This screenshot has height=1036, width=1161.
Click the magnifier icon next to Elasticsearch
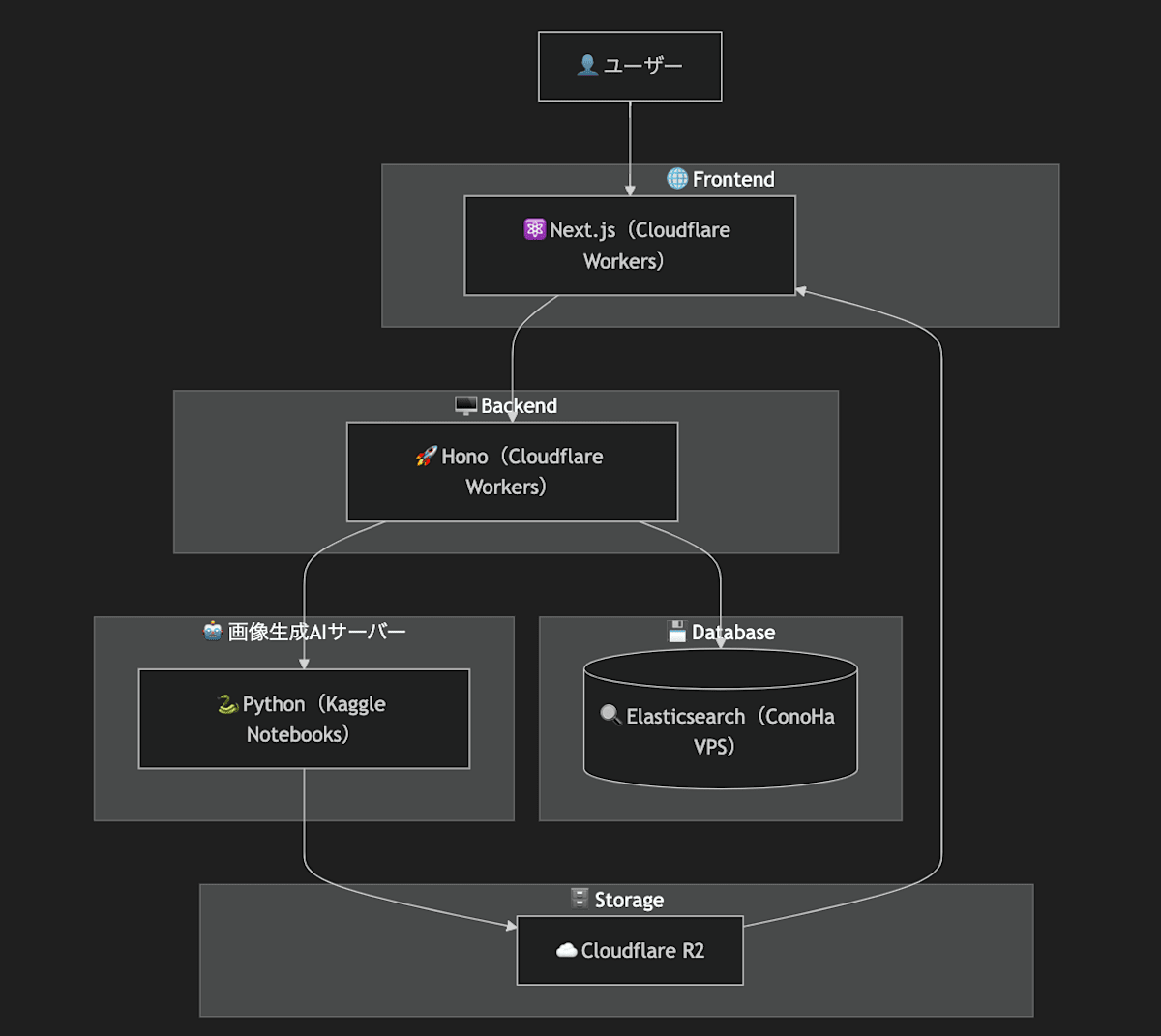click(610, 715)
